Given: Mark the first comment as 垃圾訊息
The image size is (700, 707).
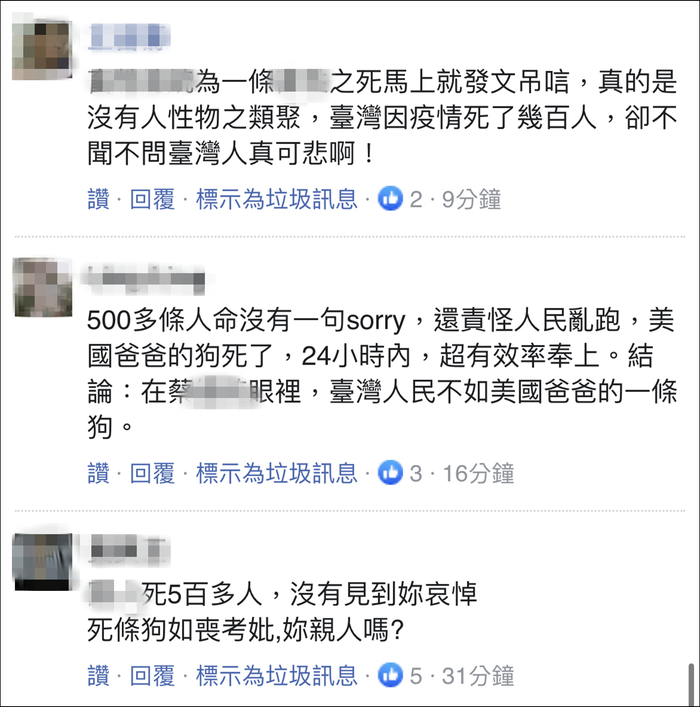Looking at the screenshot, I should coord(276,199).
